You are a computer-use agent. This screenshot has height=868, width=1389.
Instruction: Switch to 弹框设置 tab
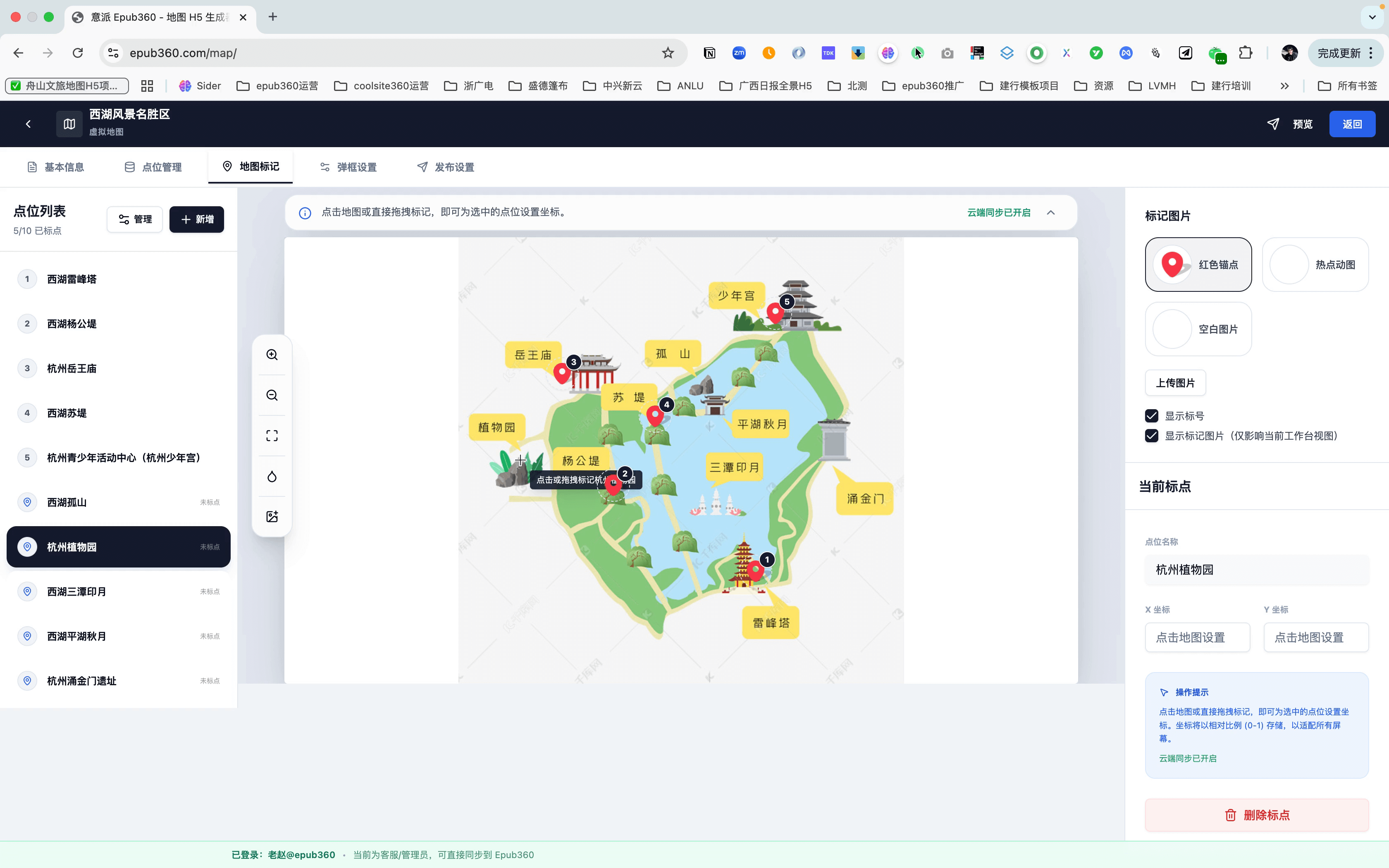pyautogui.click(x=348, y=167)
